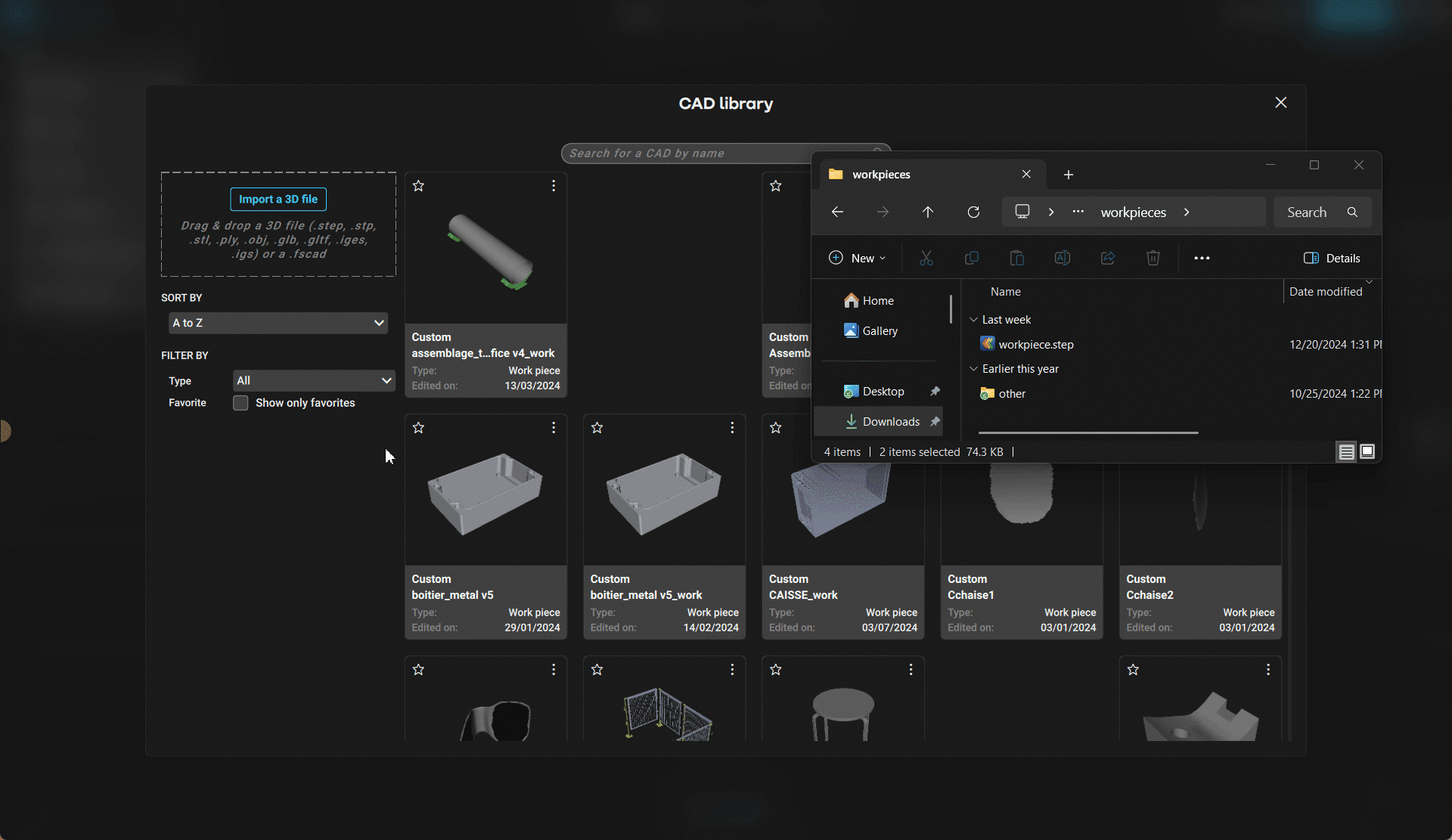Click Refresh icon in File Explorer
Screen dimensions: 1452x840
pos(973,212)
